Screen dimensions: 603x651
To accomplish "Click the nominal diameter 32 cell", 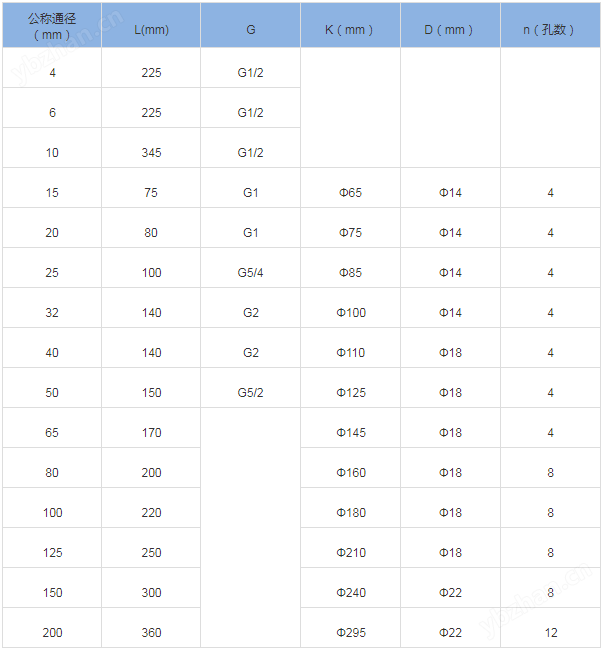I will coord(52,312).
